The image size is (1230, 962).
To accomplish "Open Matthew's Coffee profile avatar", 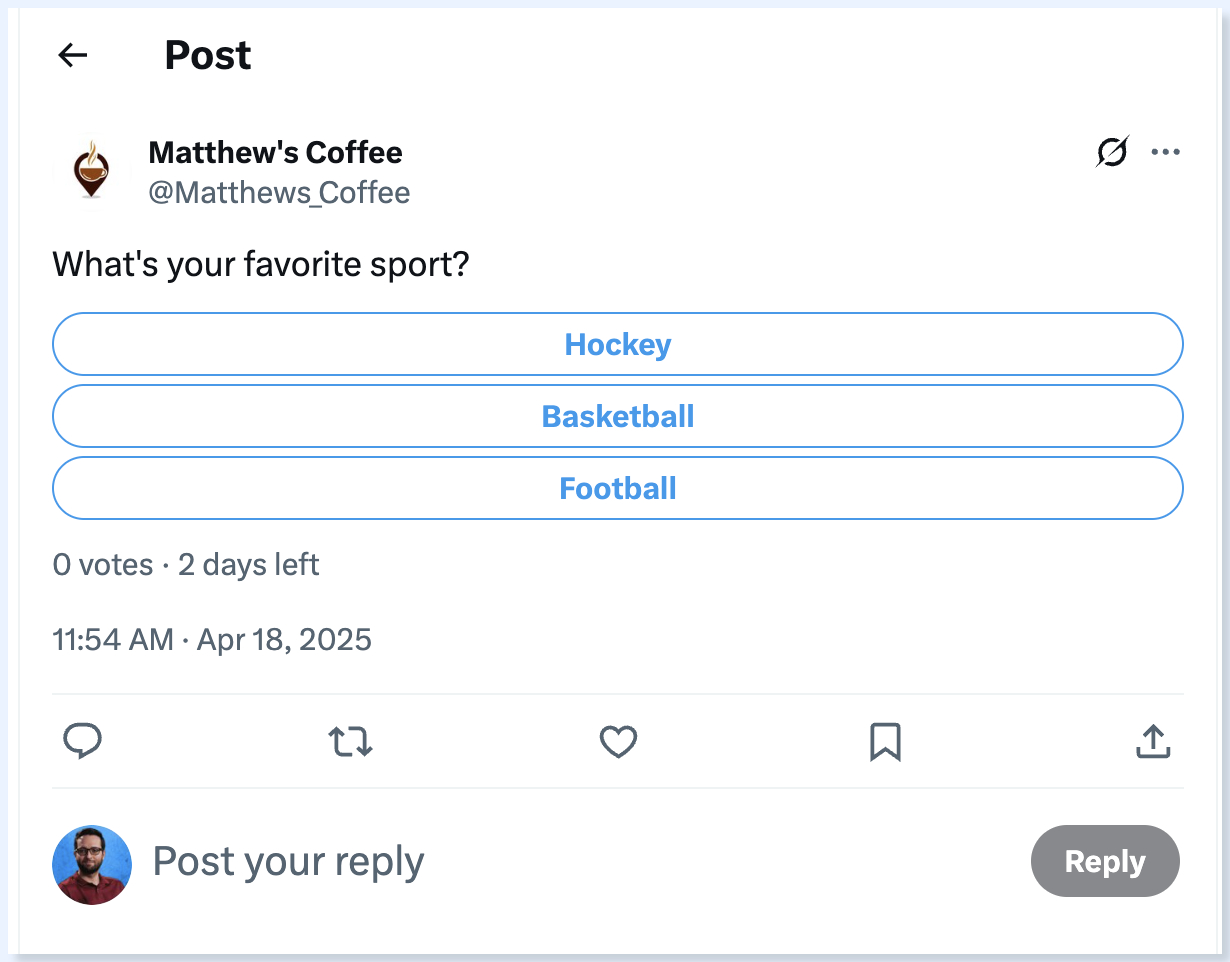I will pyautogui.click(x=92, y=172).
